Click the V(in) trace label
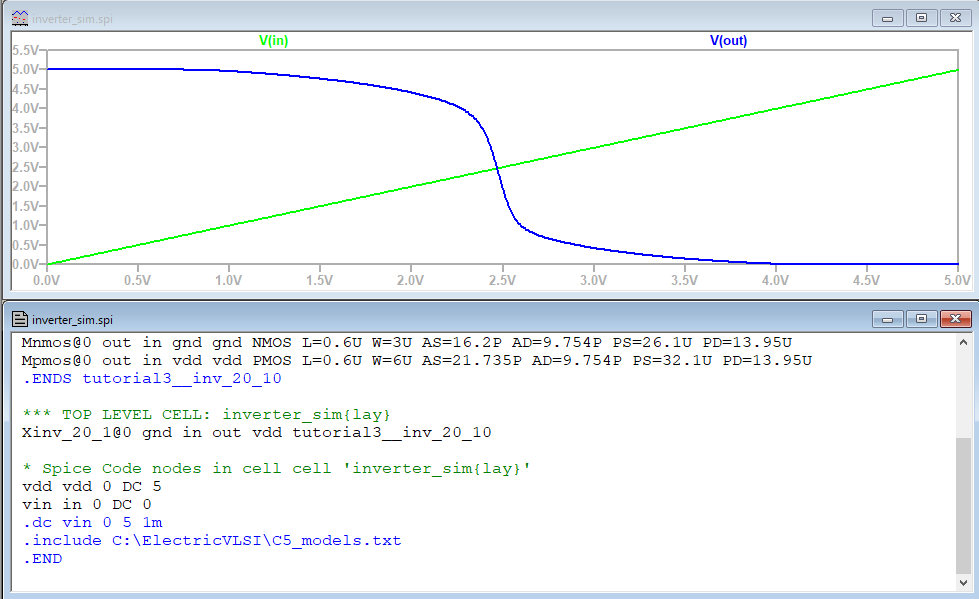 [x=273, y=41]
